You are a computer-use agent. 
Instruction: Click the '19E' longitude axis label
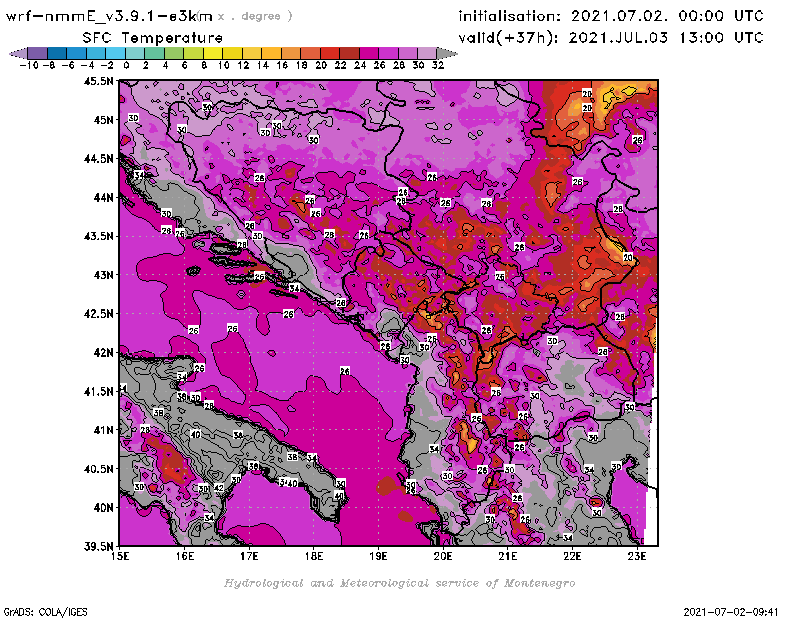pyautogui.click(x=379, y=556)
